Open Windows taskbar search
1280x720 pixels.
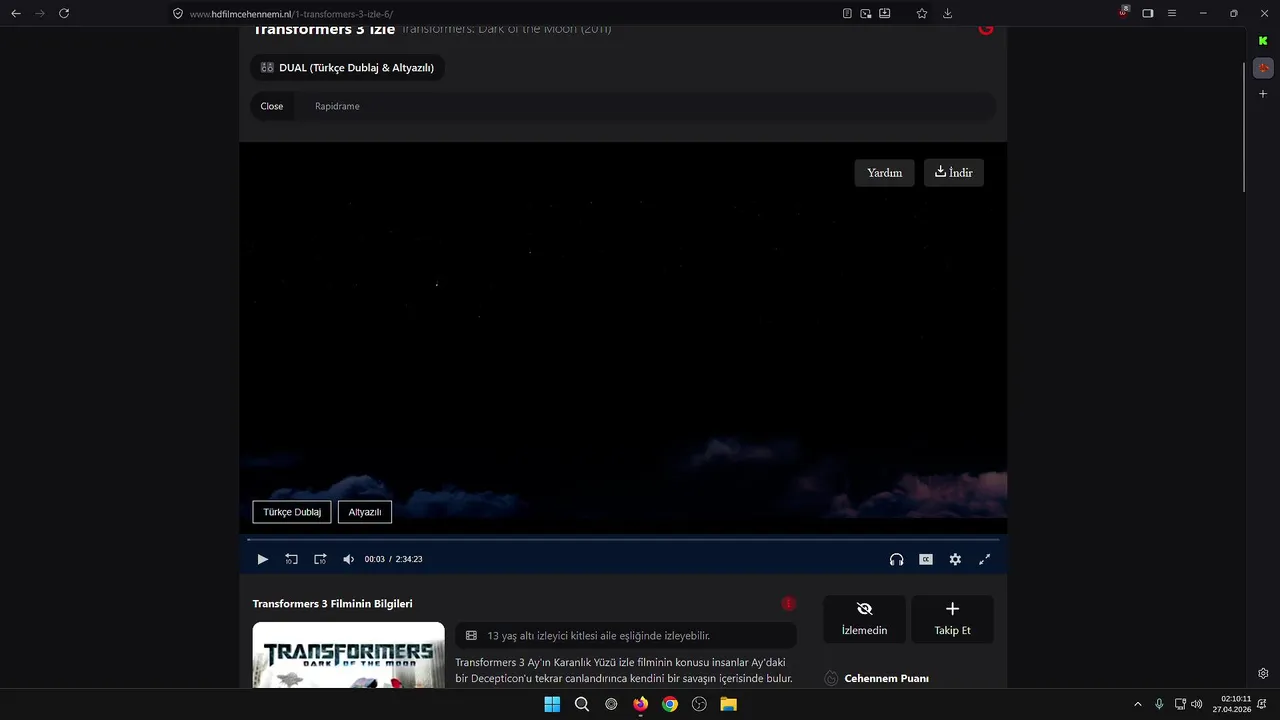582,704
